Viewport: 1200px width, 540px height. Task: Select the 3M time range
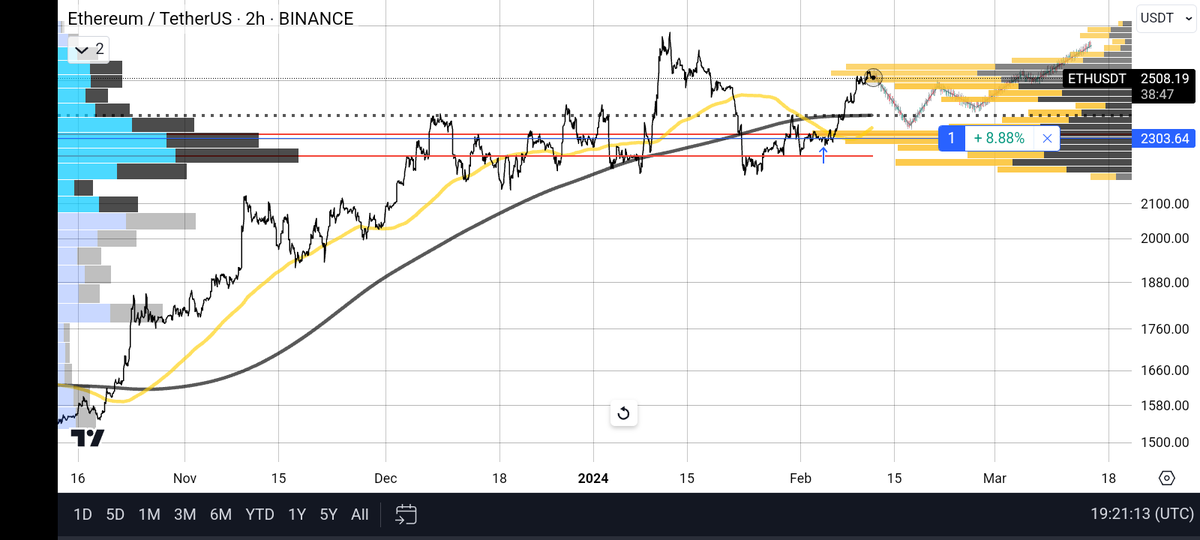pyautogui.click(x=184, y=515)
